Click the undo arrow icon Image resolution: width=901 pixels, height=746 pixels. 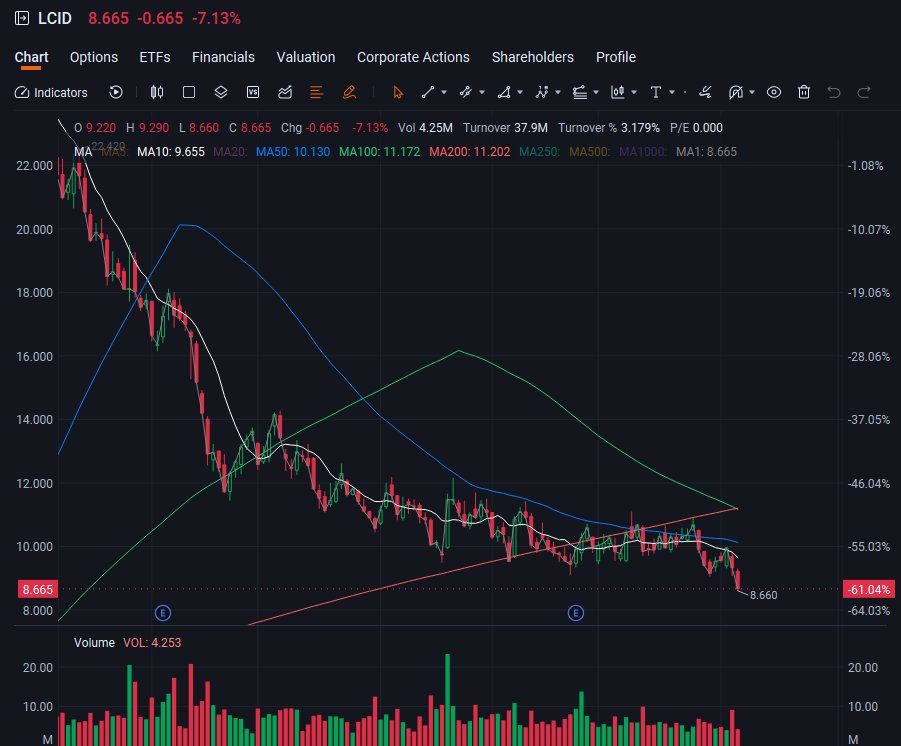834,92
